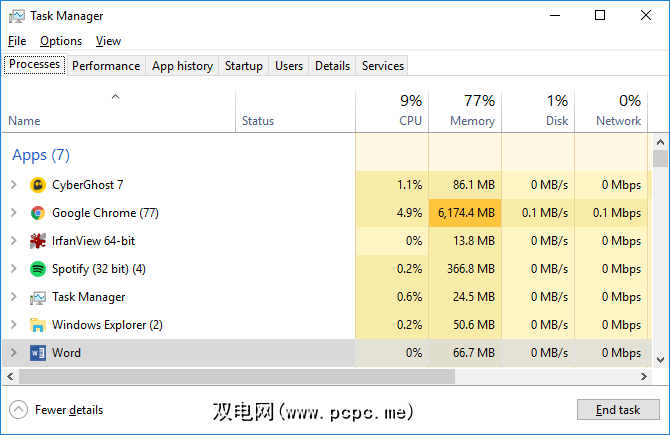Expand the Windows Explorer process group

pyautogui.click(x=13, y=325)
